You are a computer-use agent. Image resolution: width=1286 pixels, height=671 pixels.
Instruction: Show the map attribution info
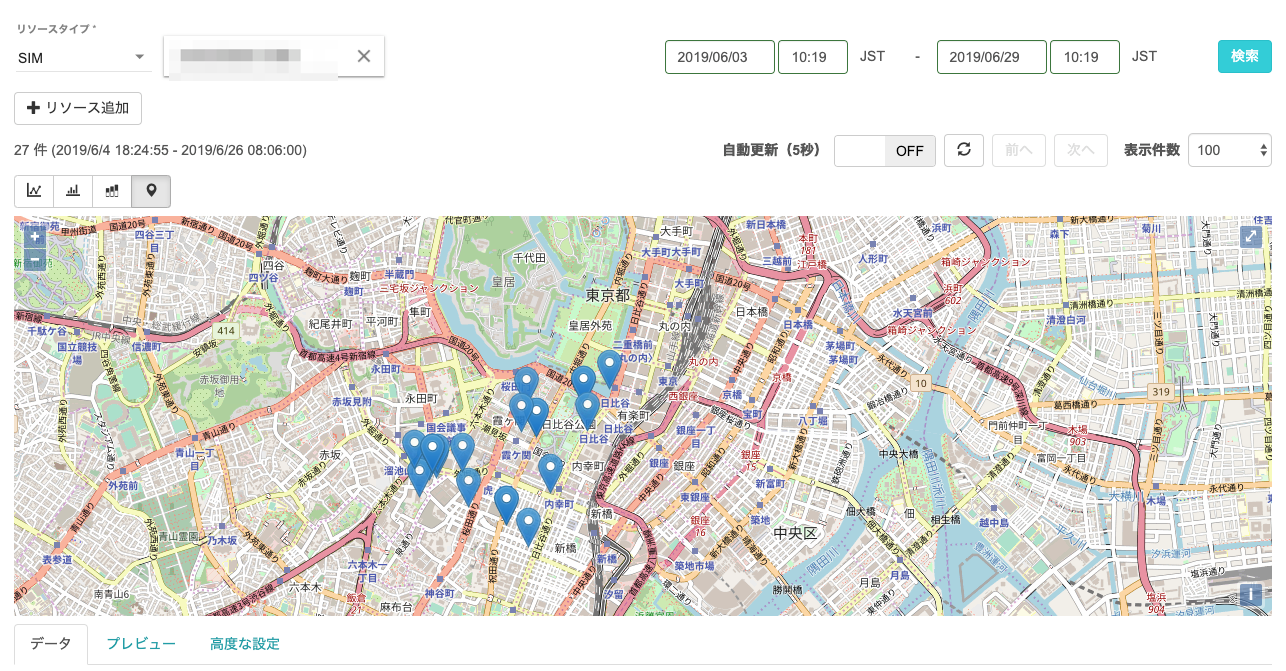(1251, 595)
